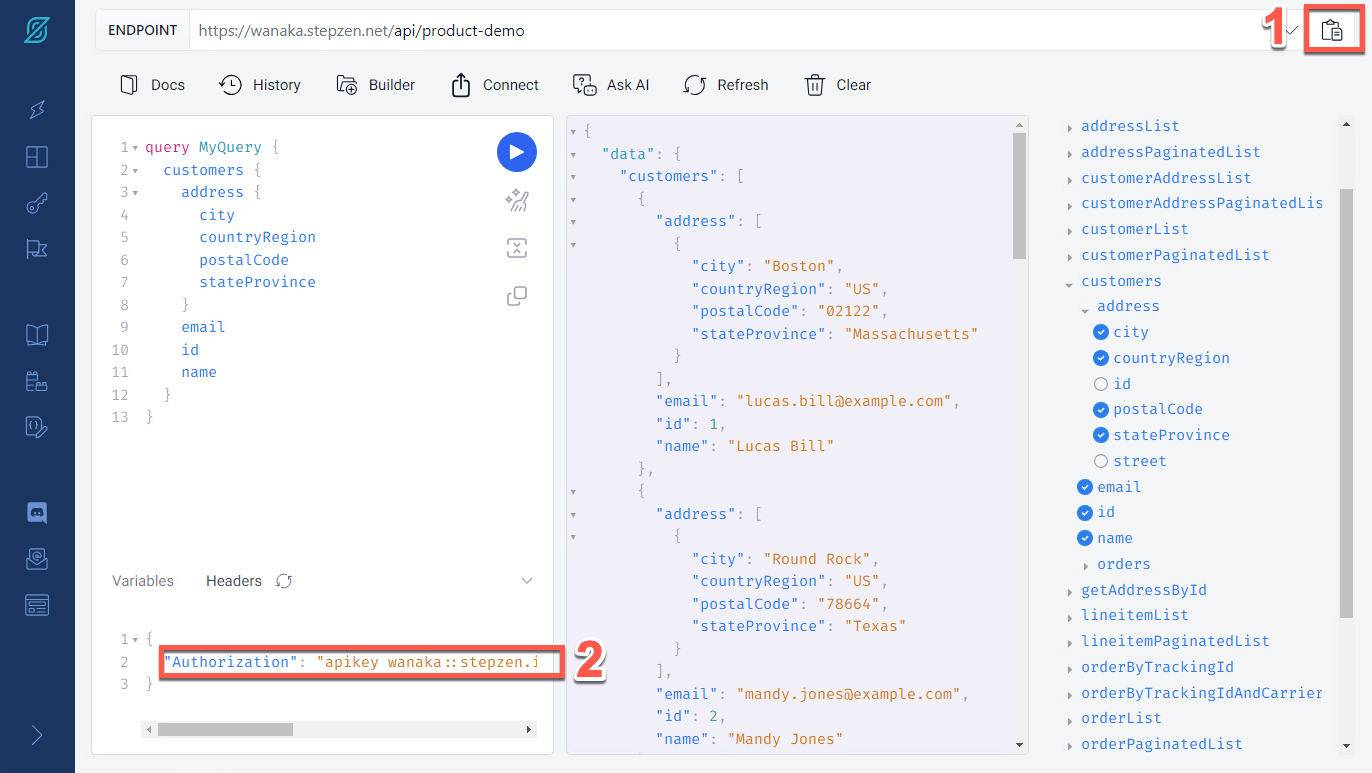Open the Discord icon in the sidebar
This screenshot has height=773, width=1372.
click(x=37, y=512)
